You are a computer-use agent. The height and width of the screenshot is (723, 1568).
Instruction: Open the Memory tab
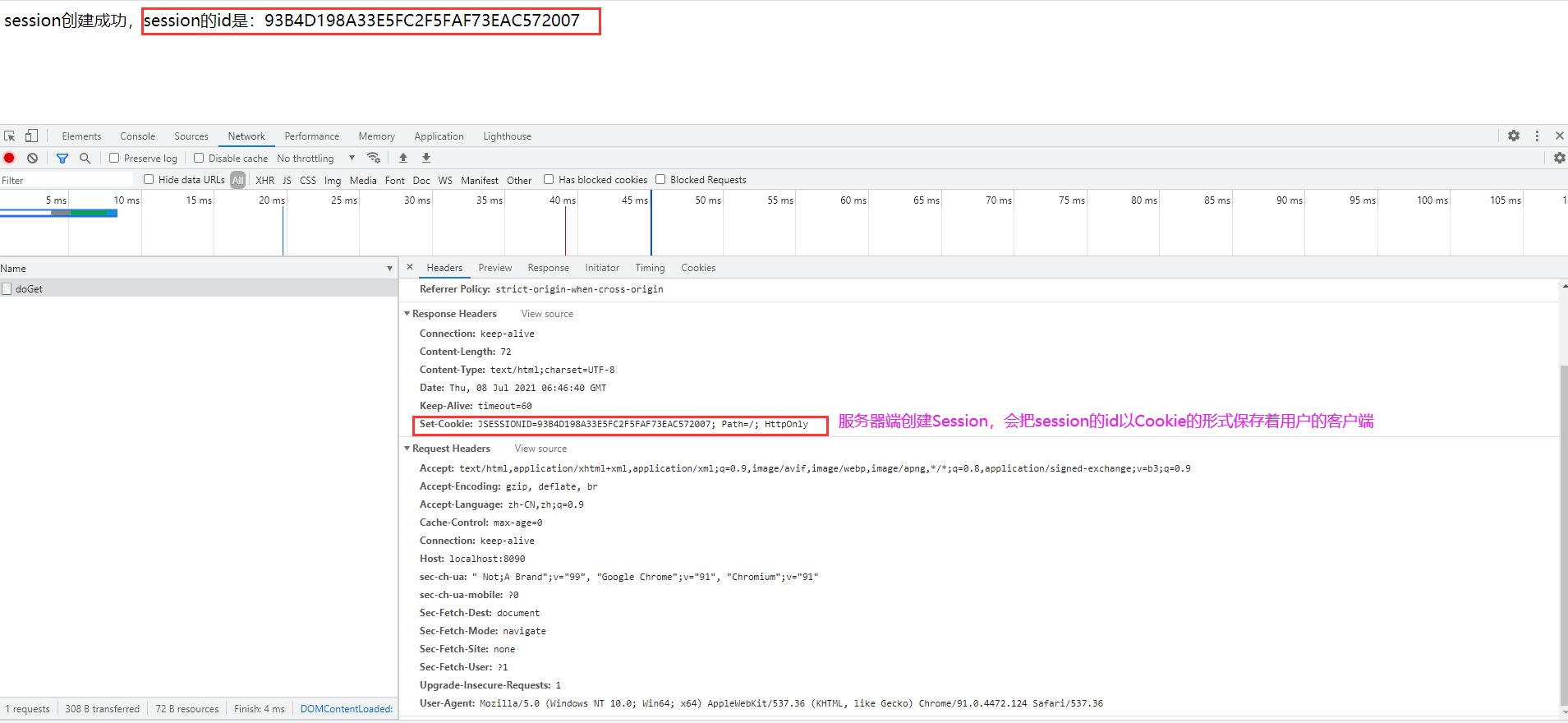coord(376,136)
